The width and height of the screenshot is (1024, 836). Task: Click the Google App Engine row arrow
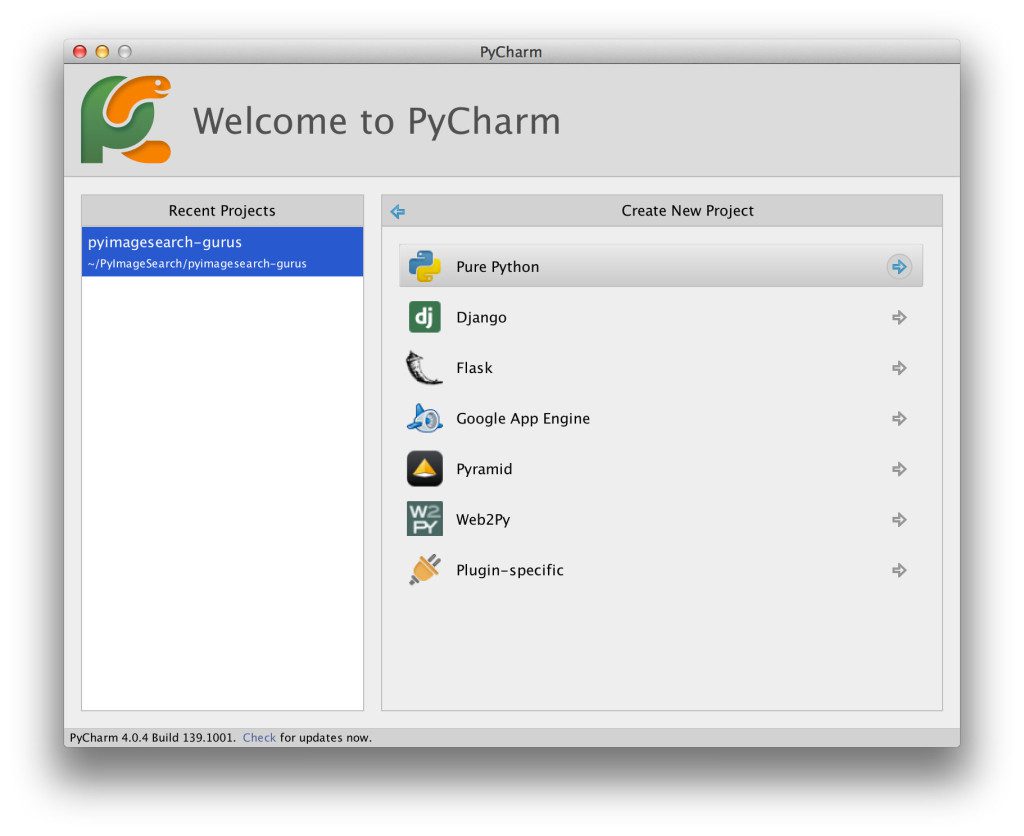click(899, 418)
